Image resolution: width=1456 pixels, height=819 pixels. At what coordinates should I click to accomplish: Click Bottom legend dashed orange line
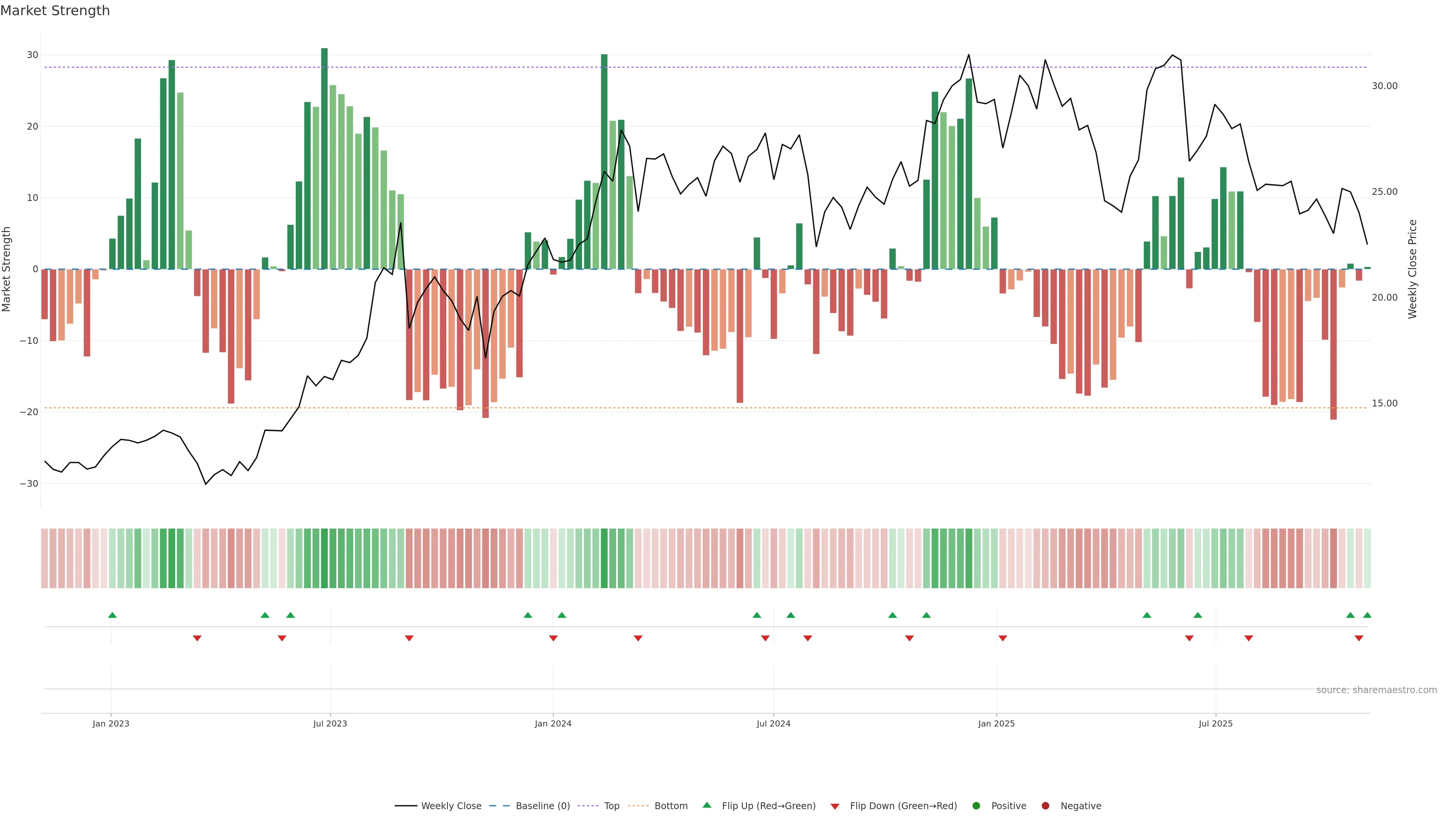coord(638,806)
